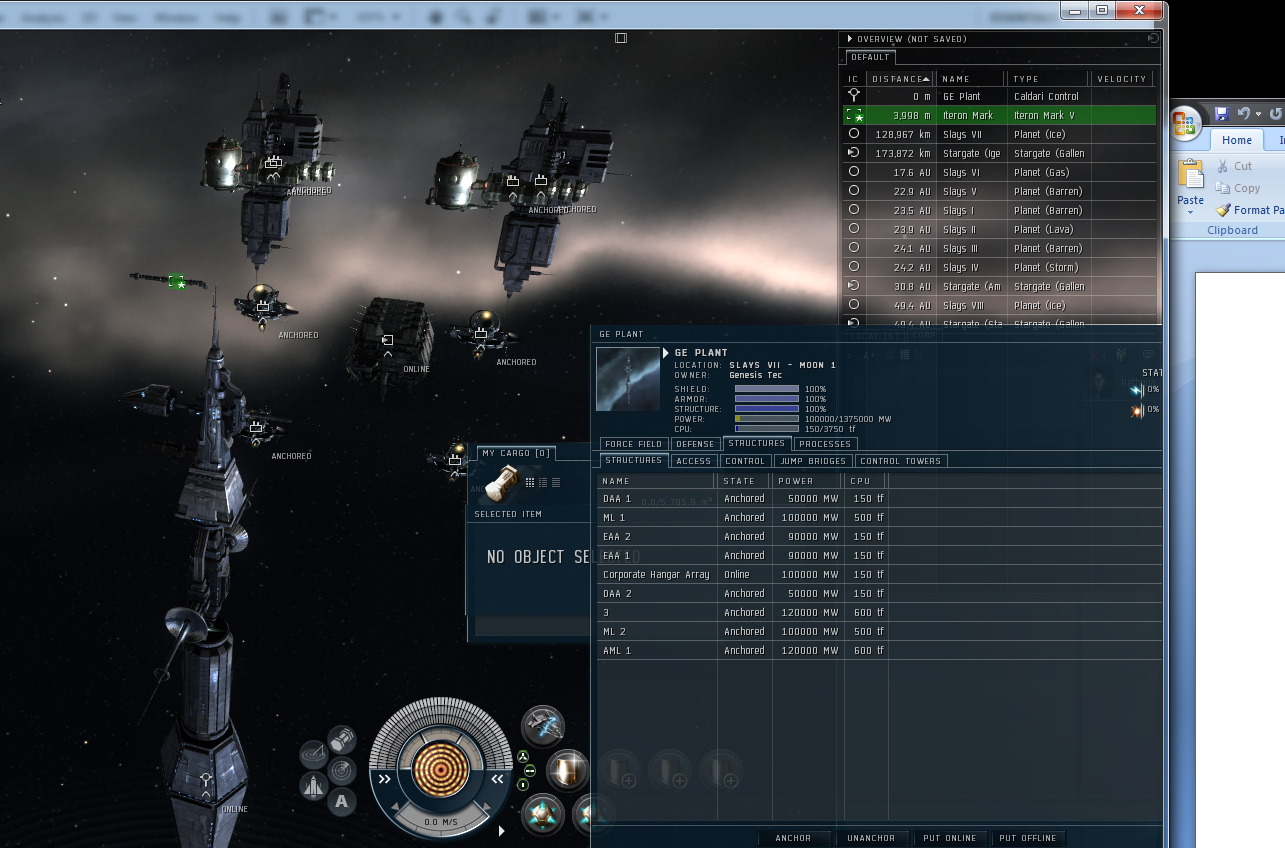This screenshot has height=848, width=1285.
Task: Select the Iteron ship bracket in space
Action: tap(176, 282)
